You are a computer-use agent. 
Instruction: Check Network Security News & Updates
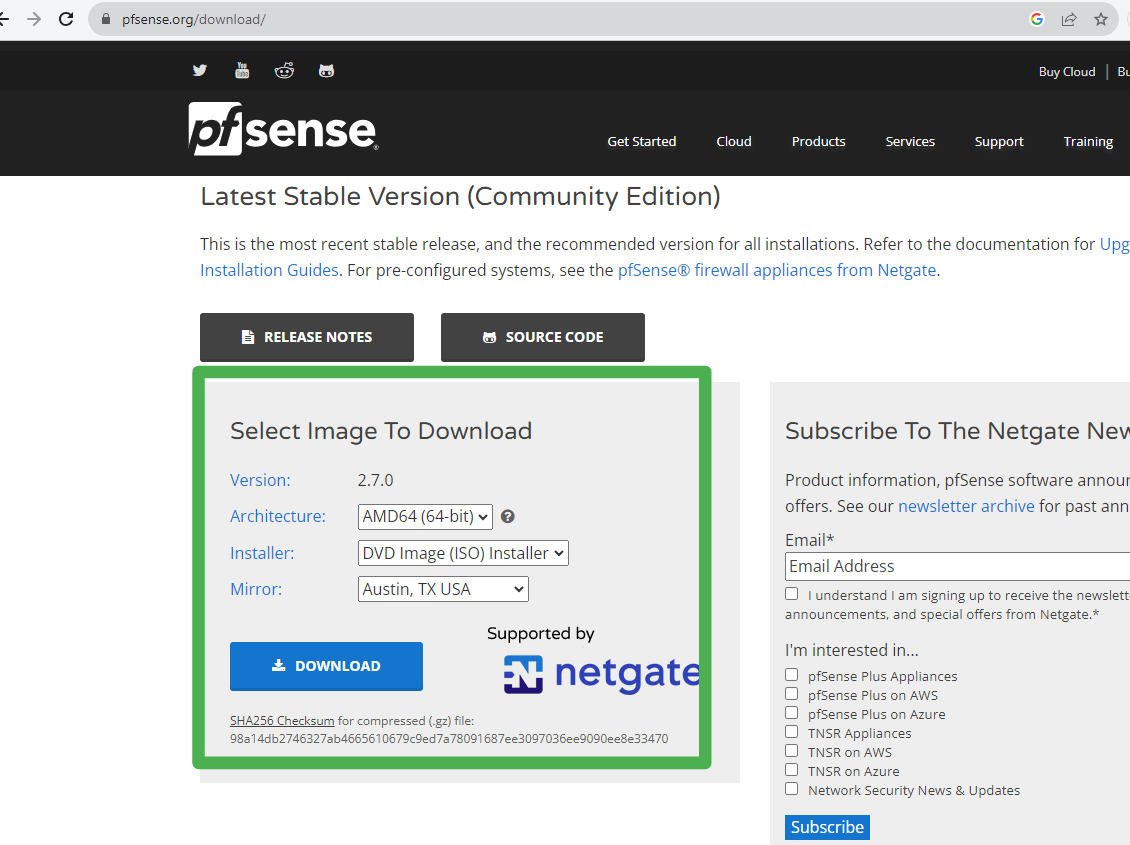click(791, 789)
